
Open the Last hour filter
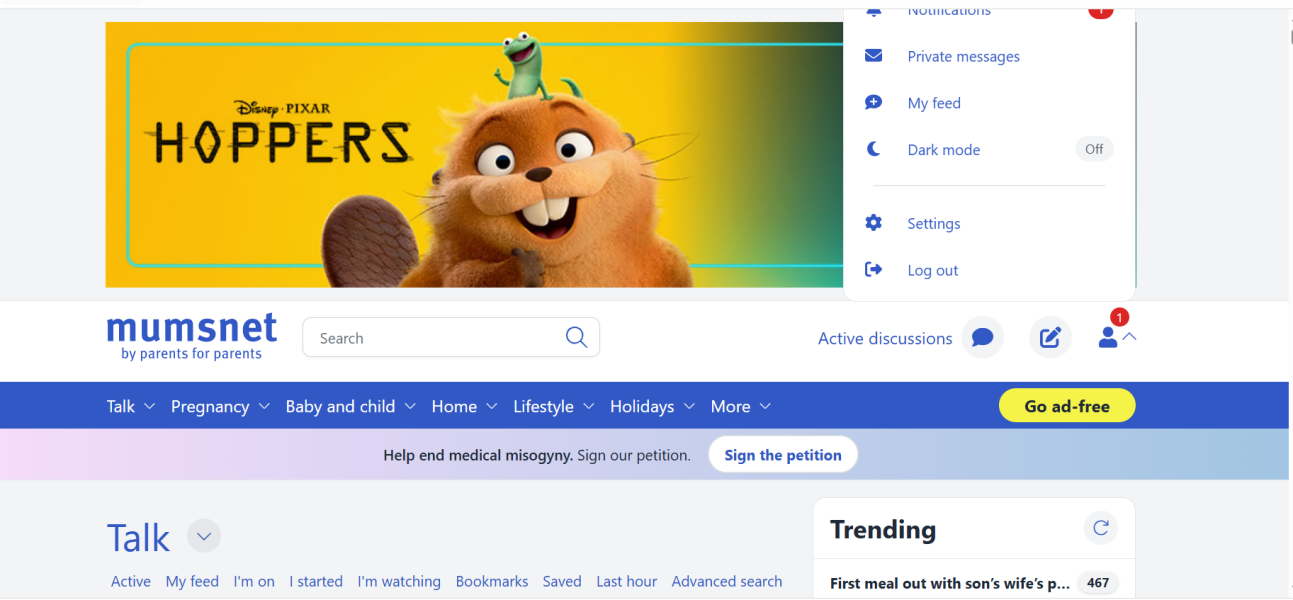point(627,581)
